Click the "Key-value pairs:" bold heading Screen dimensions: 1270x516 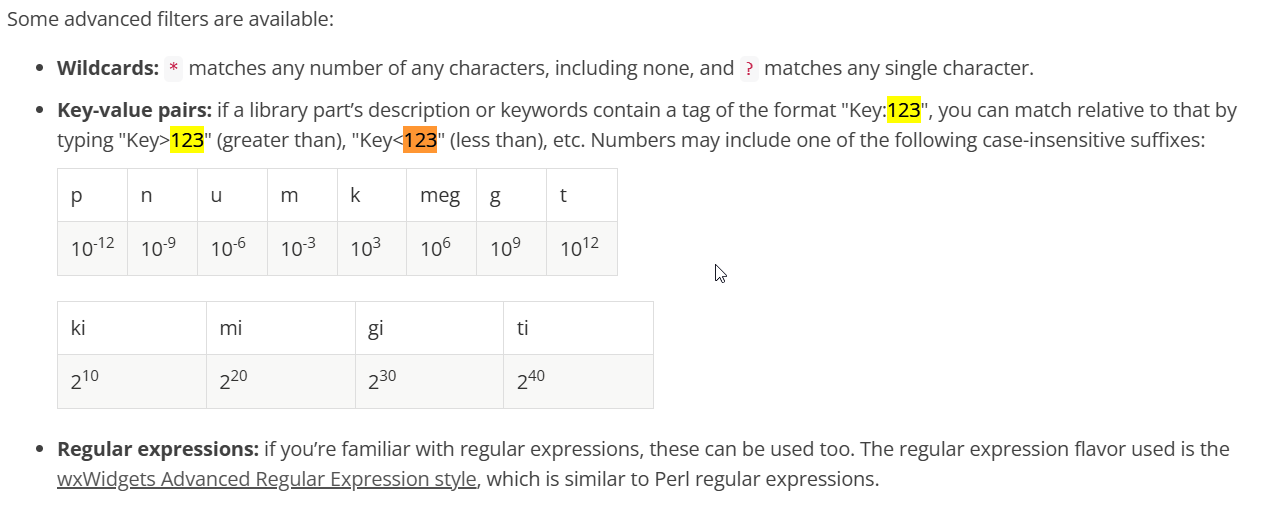134,110
